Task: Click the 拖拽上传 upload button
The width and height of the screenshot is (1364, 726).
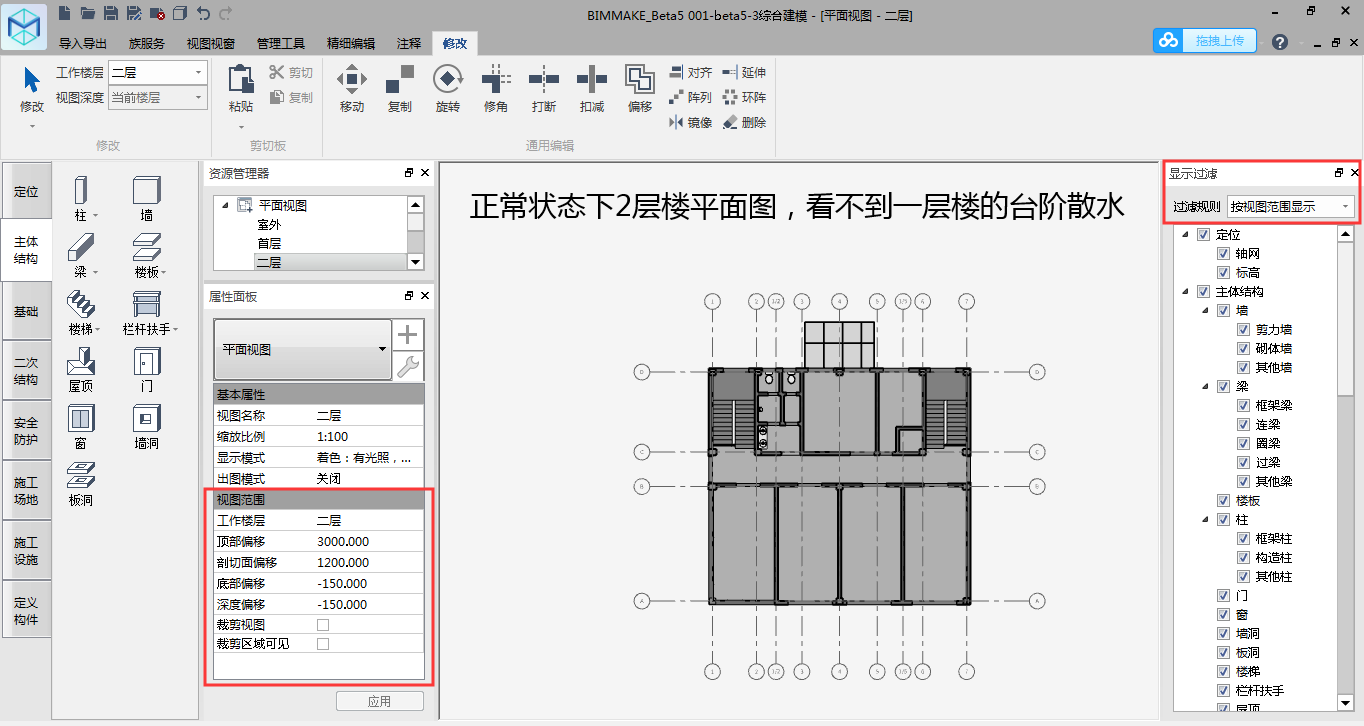Action: tap(1205, 41)
